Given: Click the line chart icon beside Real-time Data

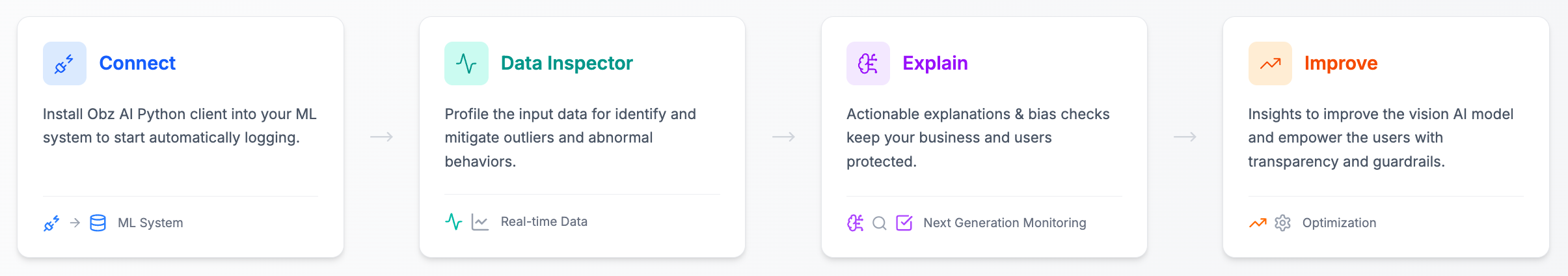Looking at the screenshot, I should click(480, 222).
